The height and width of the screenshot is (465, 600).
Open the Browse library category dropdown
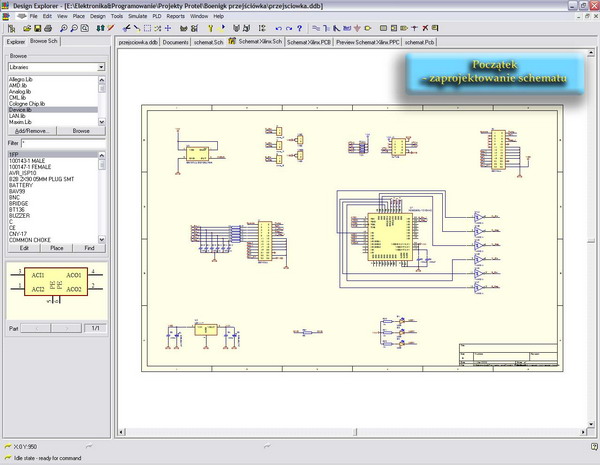pyautogui.click(x=101, y=67)
